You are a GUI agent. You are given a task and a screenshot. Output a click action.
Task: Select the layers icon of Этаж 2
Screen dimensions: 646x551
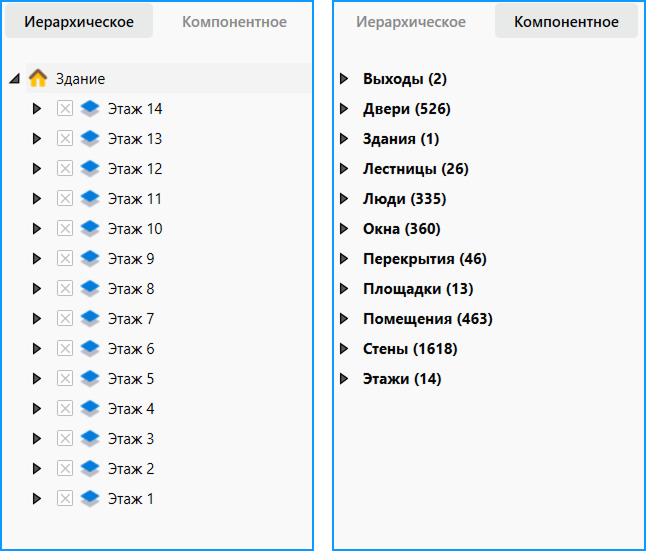90,469
